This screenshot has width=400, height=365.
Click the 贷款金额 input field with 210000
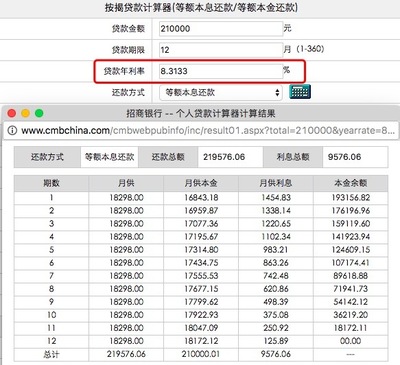[x=221, y=29]
